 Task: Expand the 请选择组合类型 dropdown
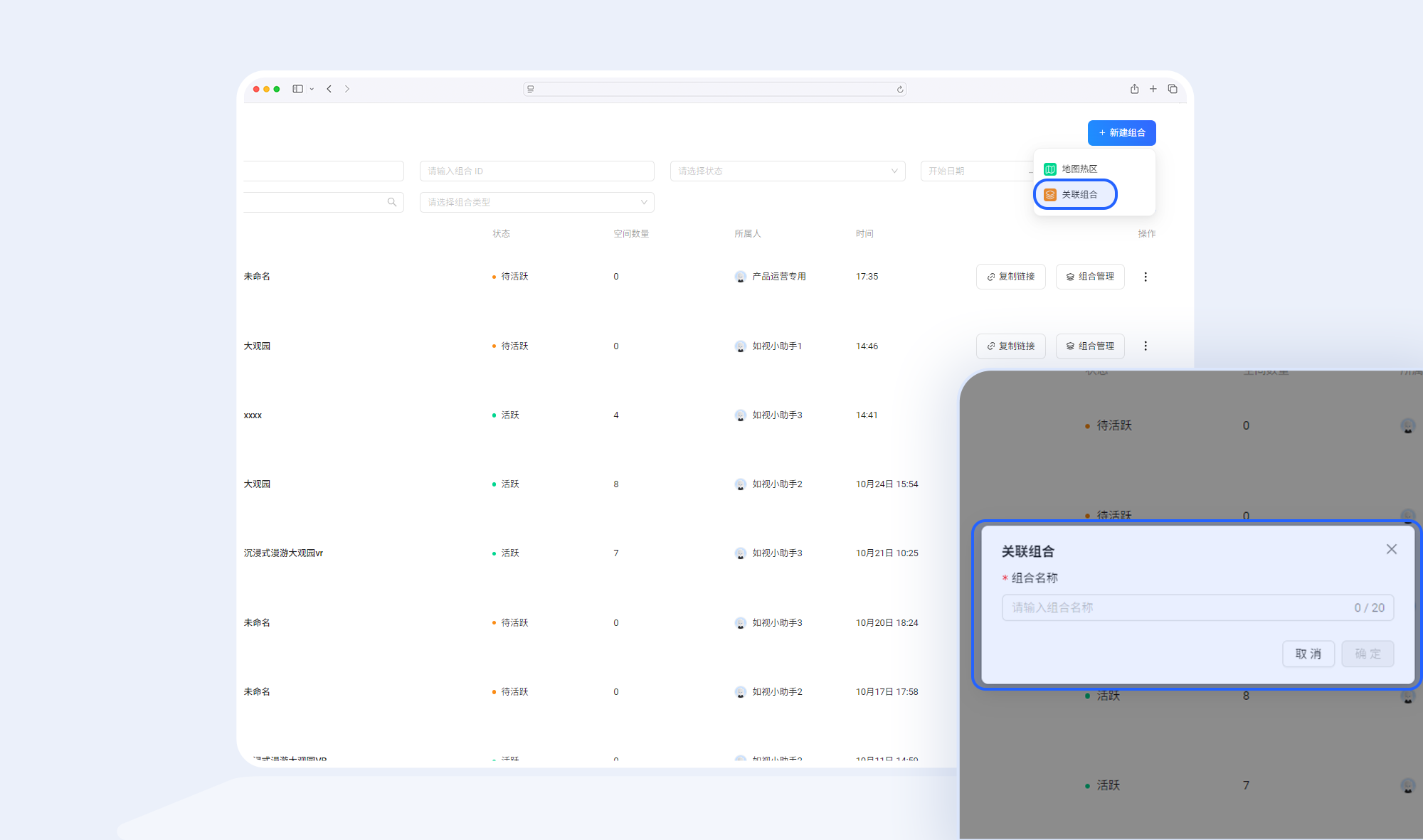pyautogui.click(x=536, y=202)
